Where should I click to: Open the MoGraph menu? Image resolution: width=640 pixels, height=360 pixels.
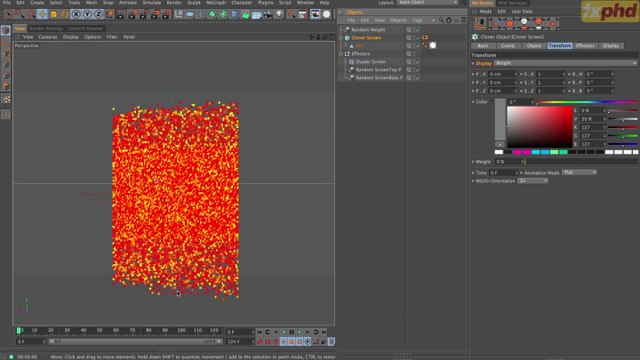(x=216, y=3)
